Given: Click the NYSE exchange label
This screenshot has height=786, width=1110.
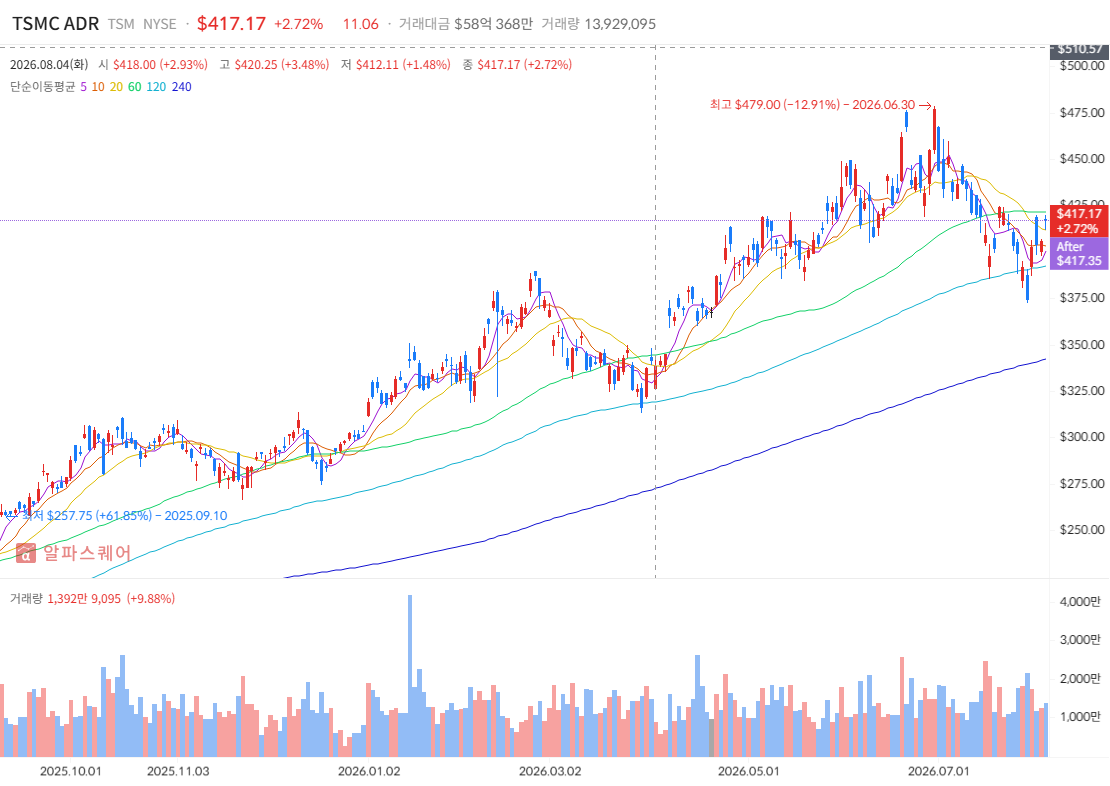Looking at the screenshot, I should (x=159, y=24).
